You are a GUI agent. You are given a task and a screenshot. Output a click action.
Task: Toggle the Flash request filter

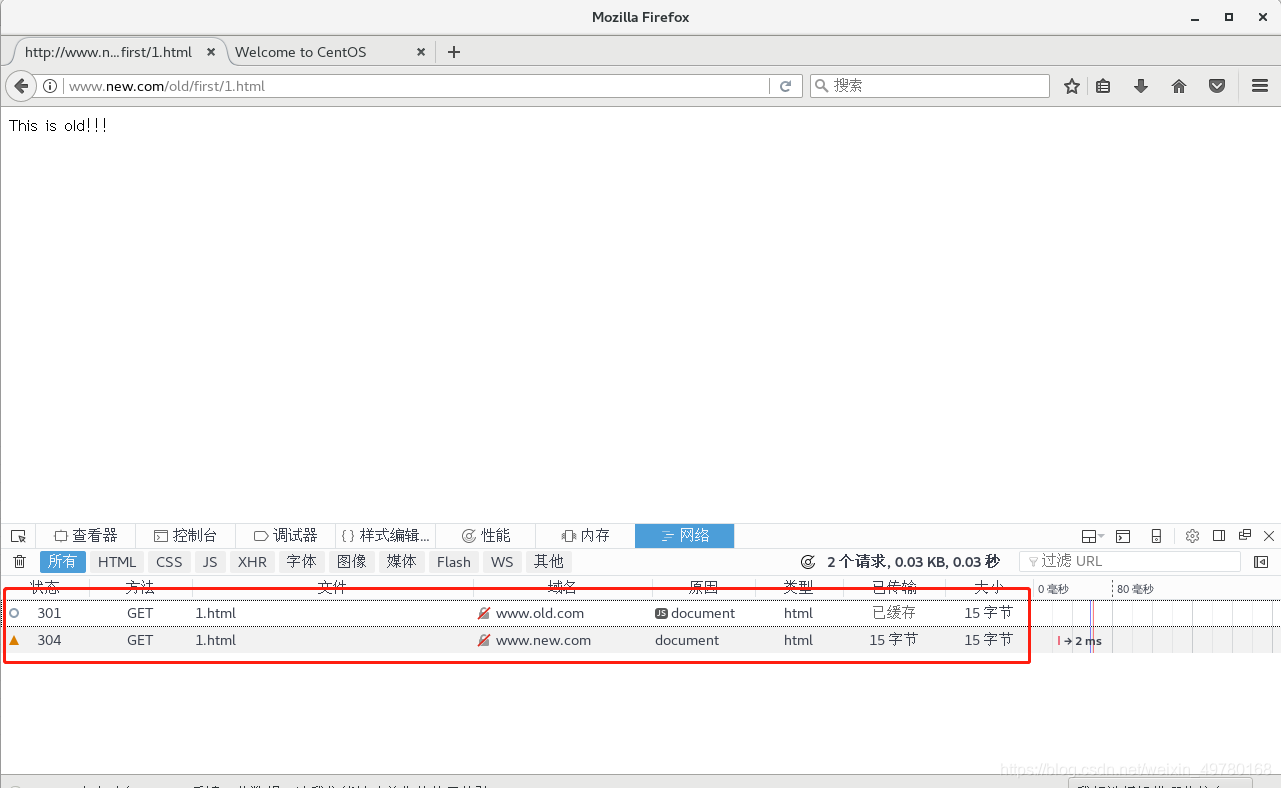click(x=453, y=562)
